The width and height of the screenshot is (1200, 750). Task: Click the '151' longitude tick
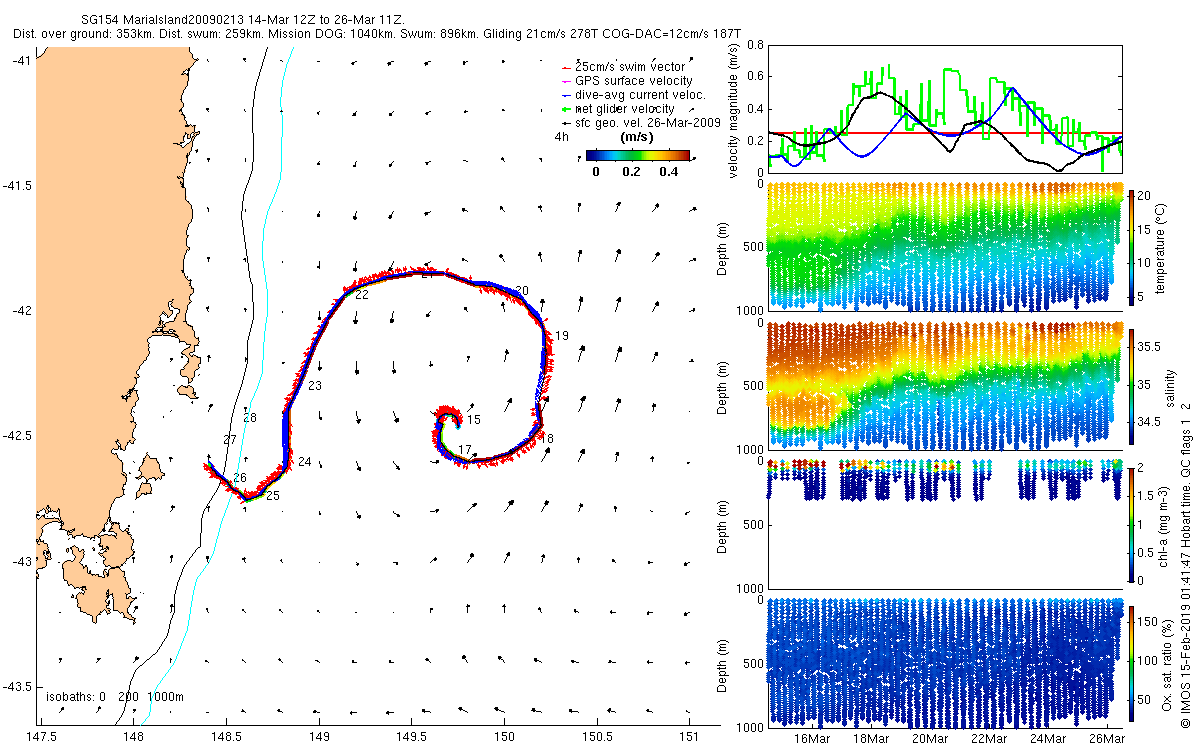point(691,736)
